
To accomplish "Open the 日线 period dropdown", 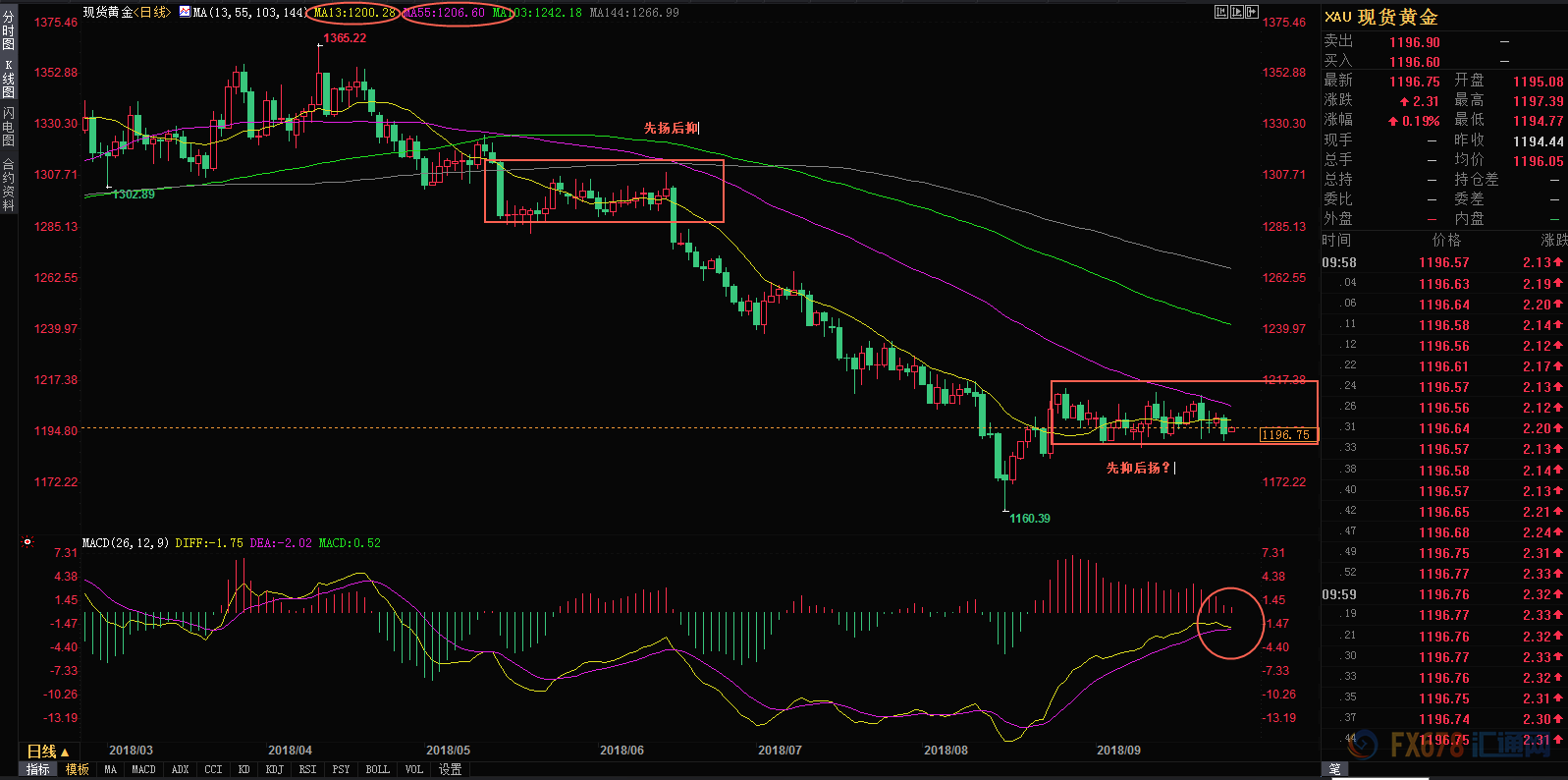I will click(x=47, y=752).
